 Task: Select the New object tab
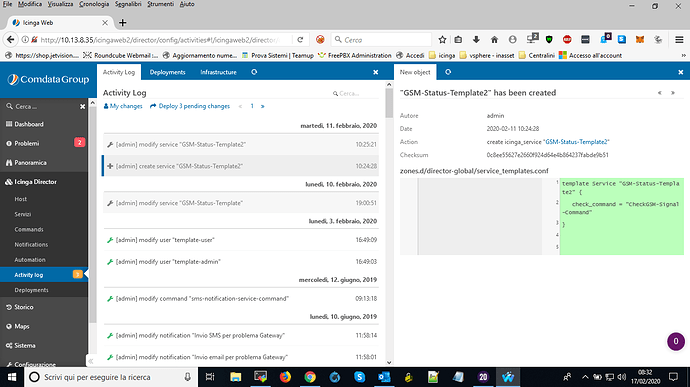point(415,72)
